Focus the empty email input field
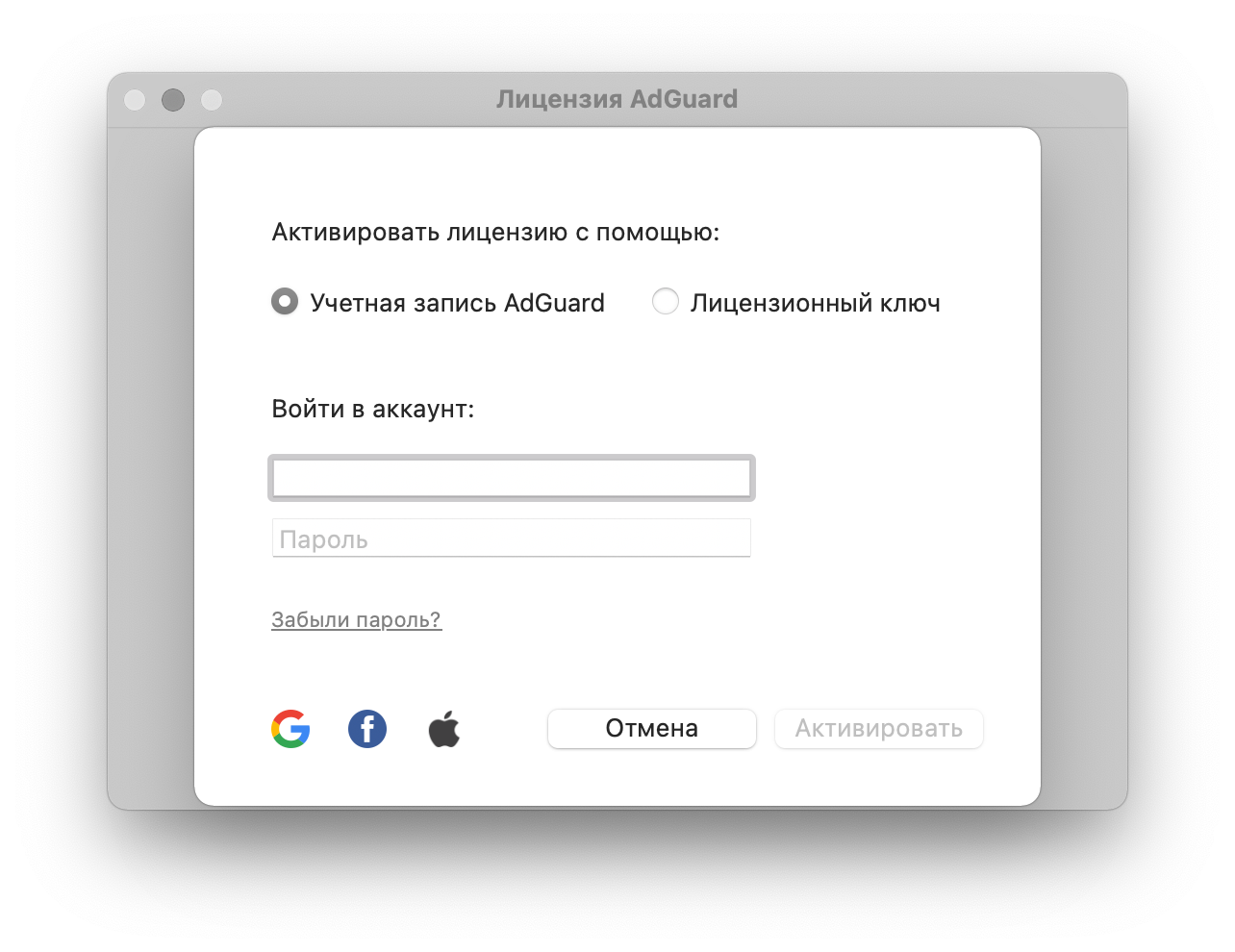Viewport: 1235px width, 952px height. coord(512,478)
